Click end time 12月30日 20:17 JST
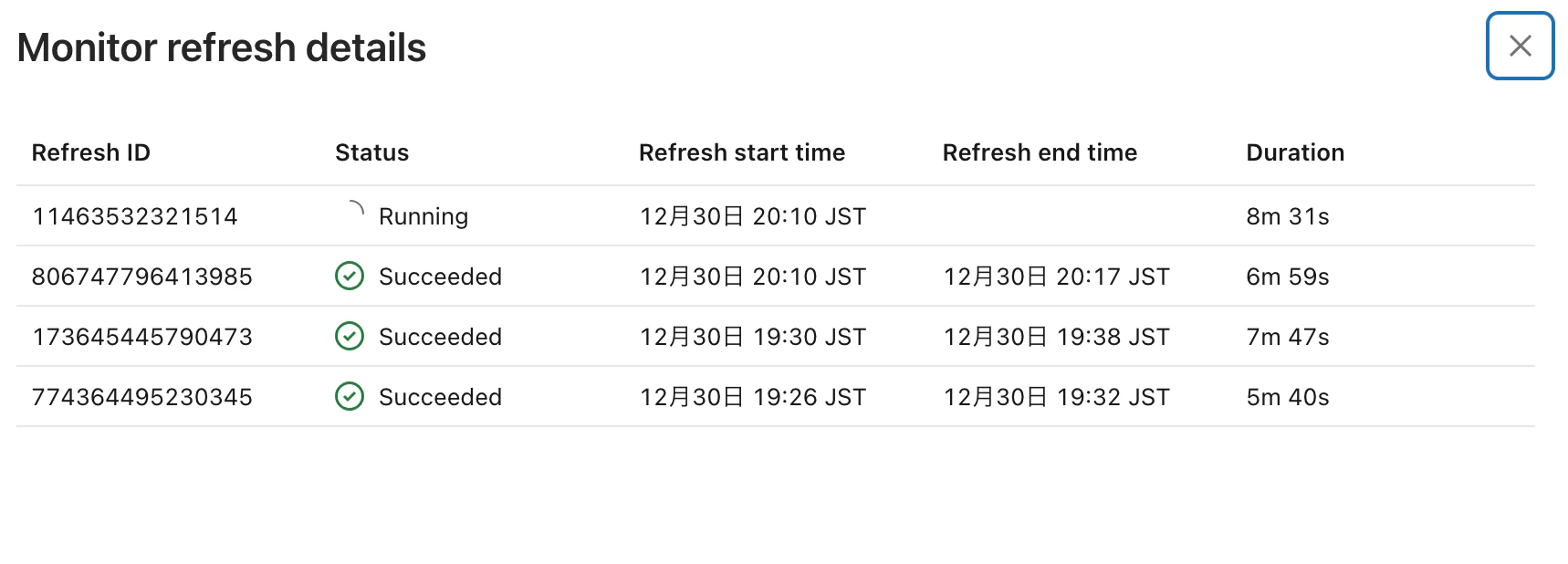The image size is (1568, 564). point(1056,277)
